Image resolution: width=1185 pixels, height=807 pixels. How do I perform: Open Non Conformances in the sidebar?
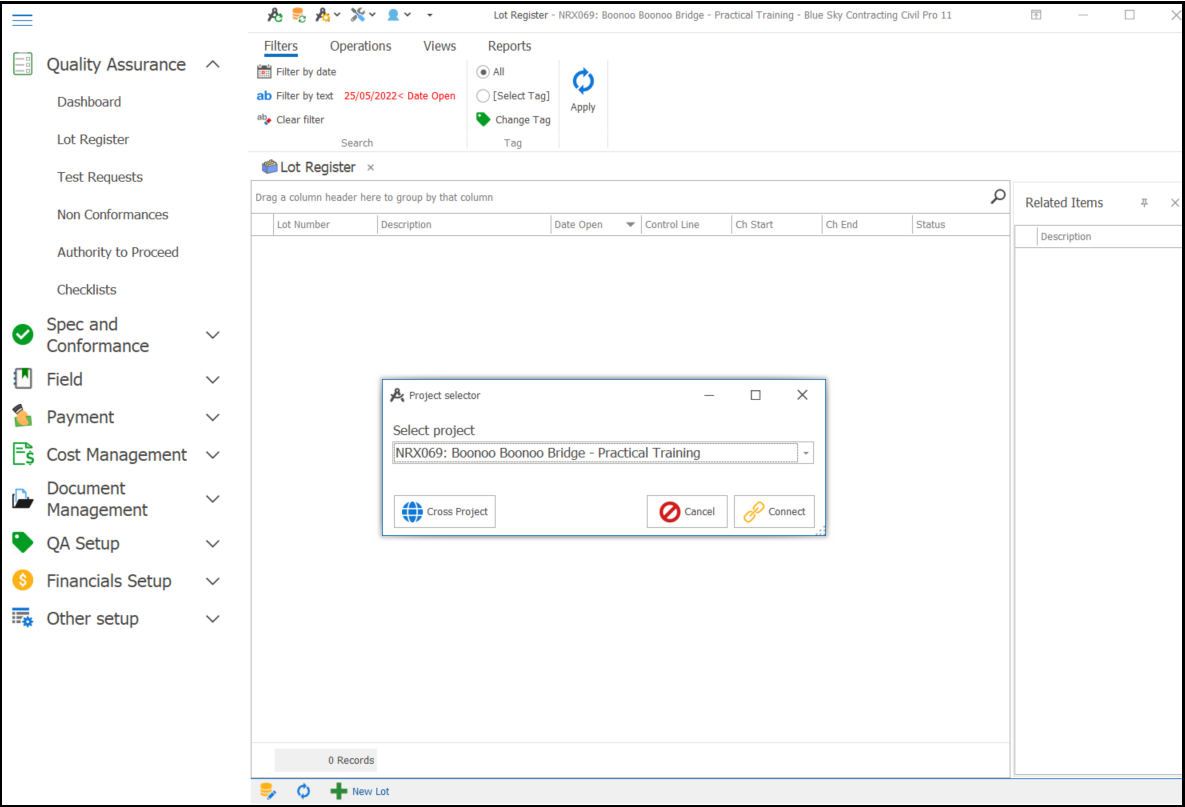tap(112, 215)
